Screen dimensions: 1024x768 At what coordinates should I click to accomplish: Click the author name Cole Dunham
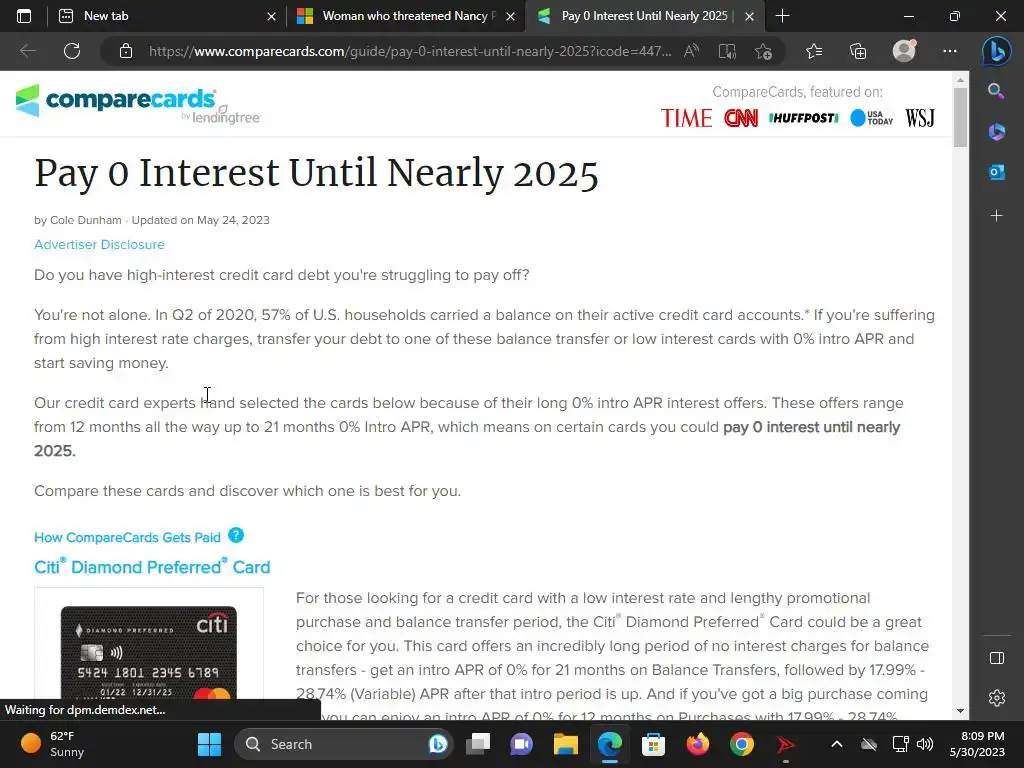coord(86,220)
